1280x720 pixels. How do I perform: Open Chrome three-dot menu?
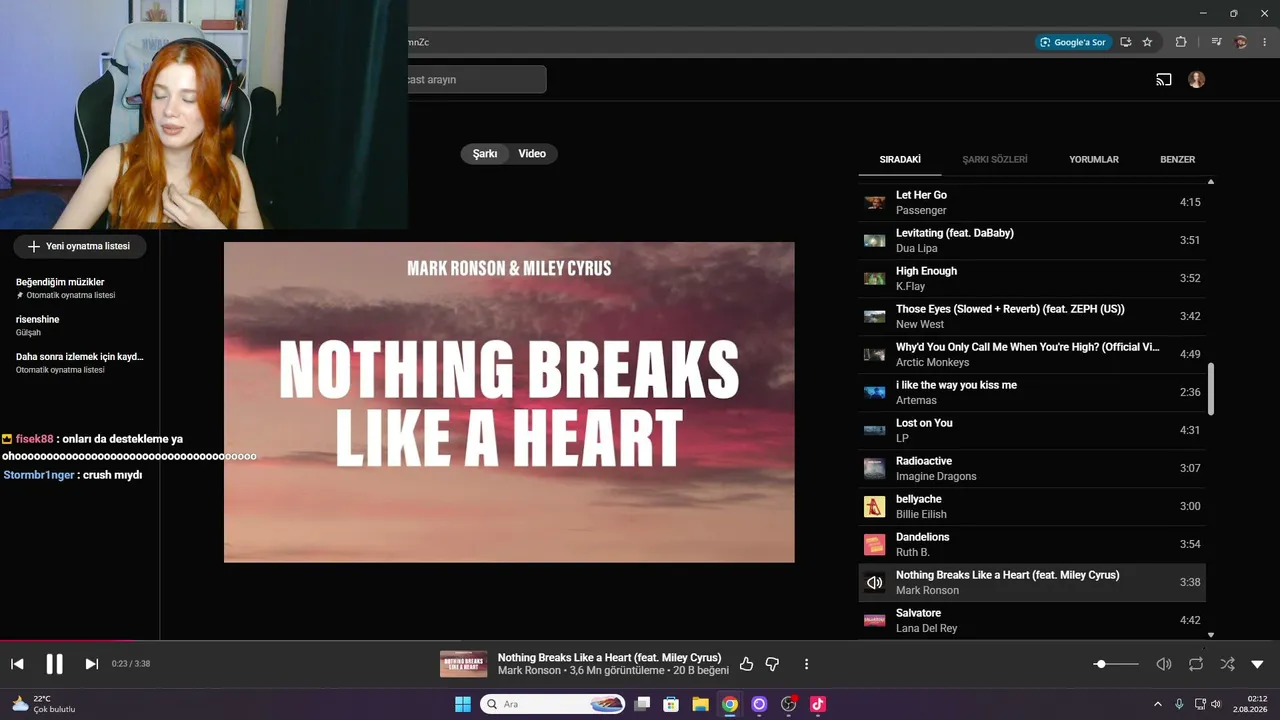point(1265,42)
